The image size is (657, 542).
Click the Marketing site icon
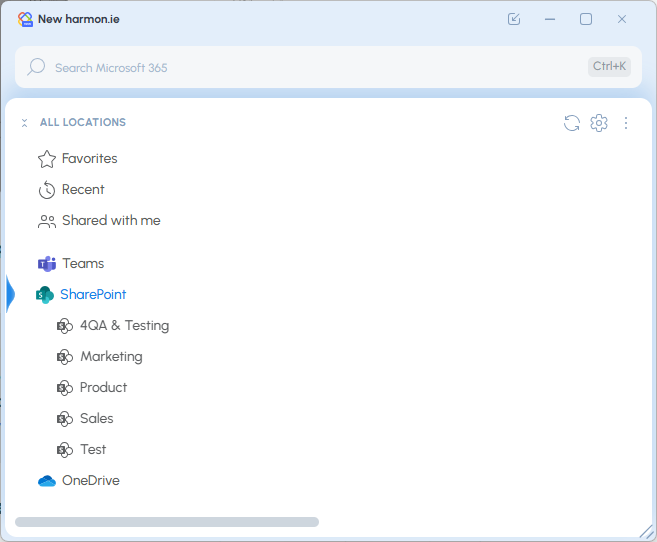point(65,357)
